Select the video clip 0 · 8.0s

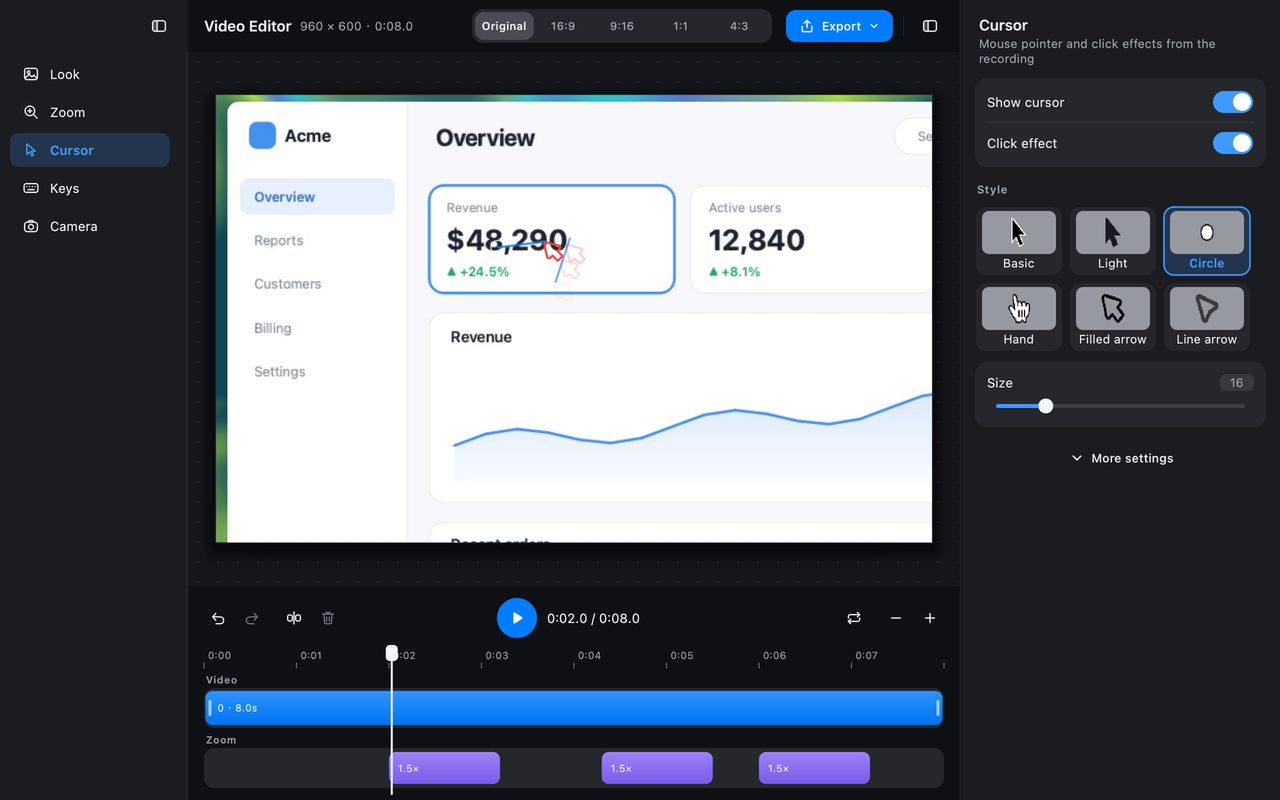tap(574, 708)
